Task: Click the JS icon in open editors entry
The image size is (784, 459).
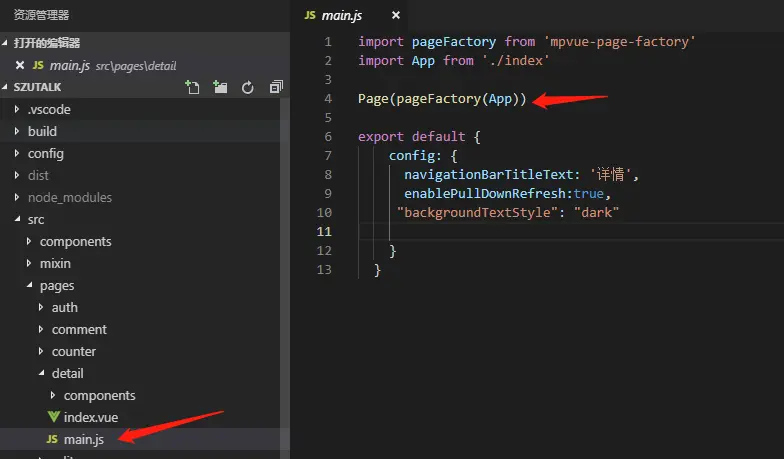Action: click(38, 65)
